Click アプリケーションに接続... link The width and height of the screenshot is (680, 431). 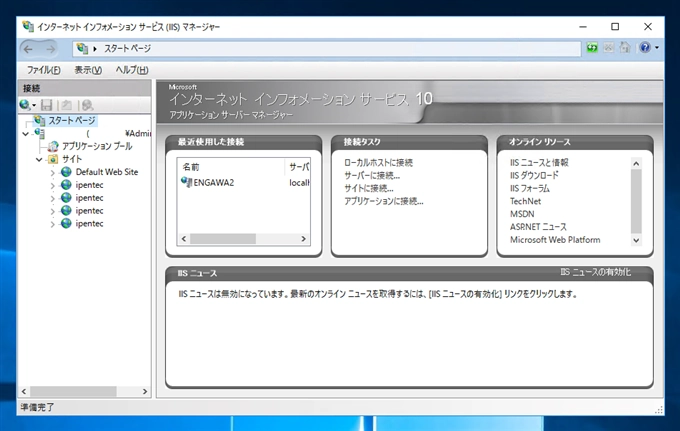tap(383, 201)
